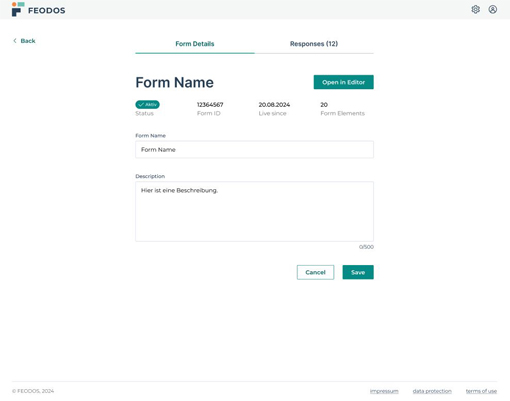Image resolution: width=510 pixels, height=401 pixels.
Task: Click the back chevron arrow icon
Action: (x=15, y=41)
